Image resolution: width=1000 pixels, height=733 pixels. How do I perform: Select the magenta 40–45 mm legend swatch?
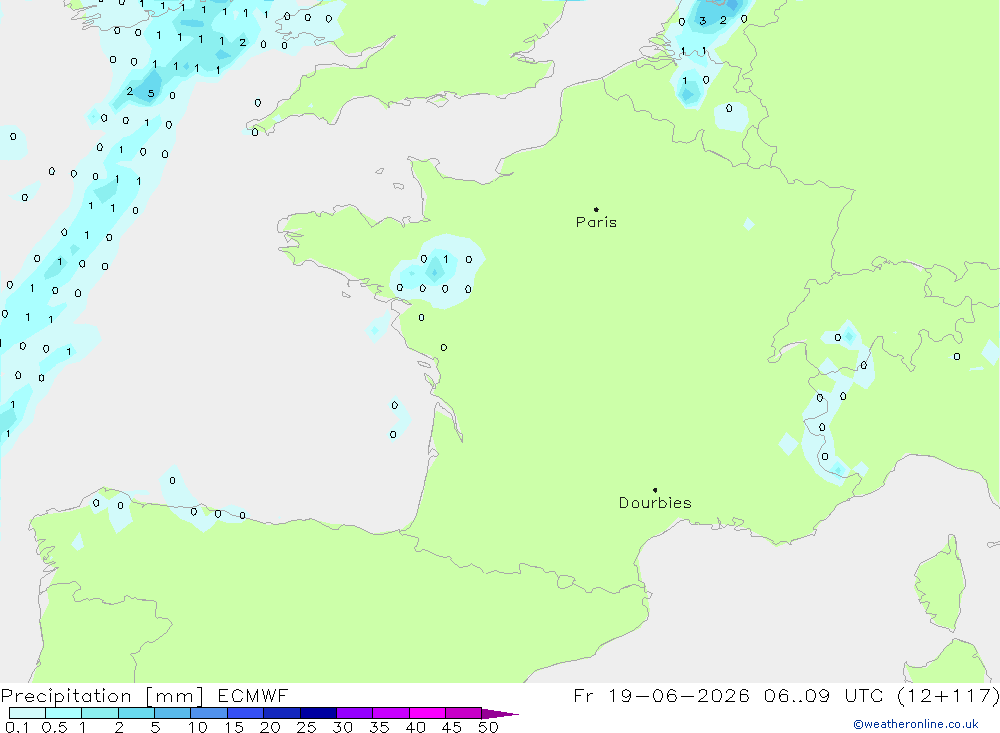click(427, 713)
